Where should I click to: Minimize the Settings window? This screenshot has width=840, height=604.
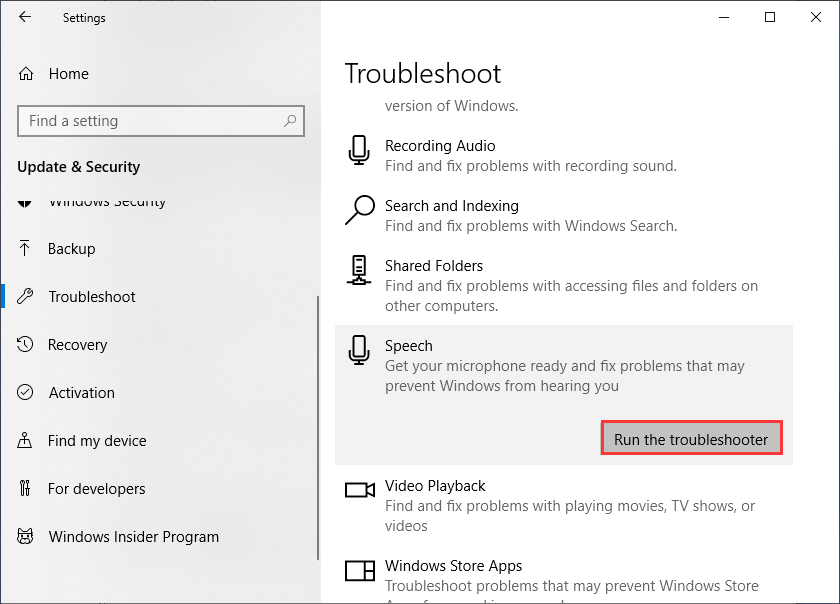pos(724,17)
